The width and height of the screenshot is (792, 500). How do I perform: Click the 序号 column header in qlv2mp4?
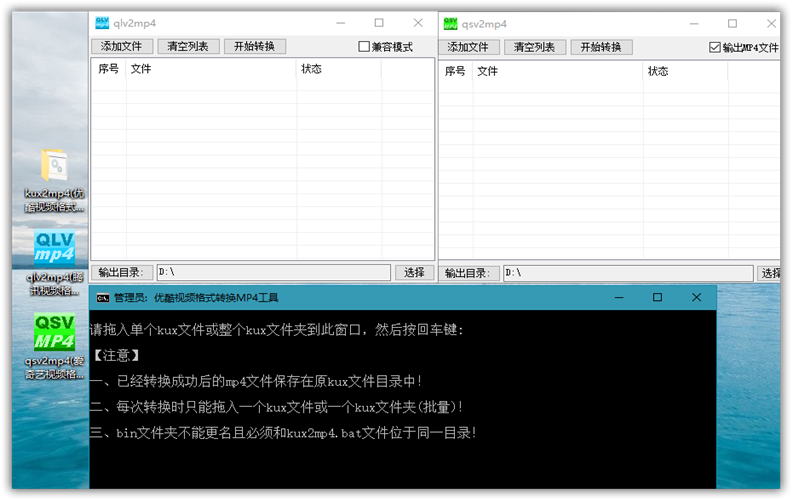(108, 69)
